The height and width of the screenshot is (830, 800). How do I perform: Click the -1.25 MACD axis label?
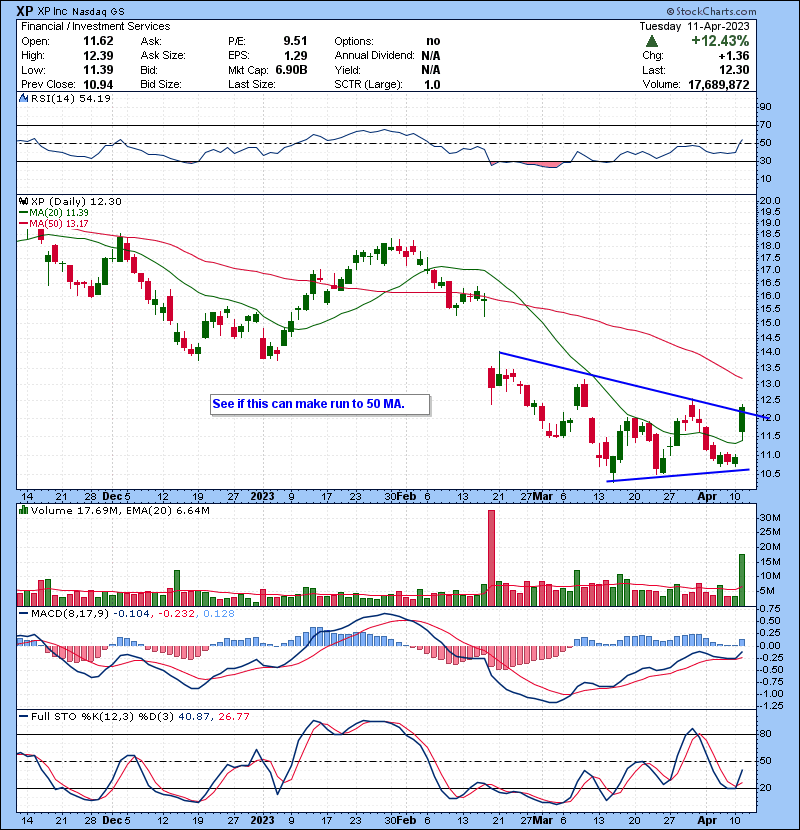pos(771,706)
